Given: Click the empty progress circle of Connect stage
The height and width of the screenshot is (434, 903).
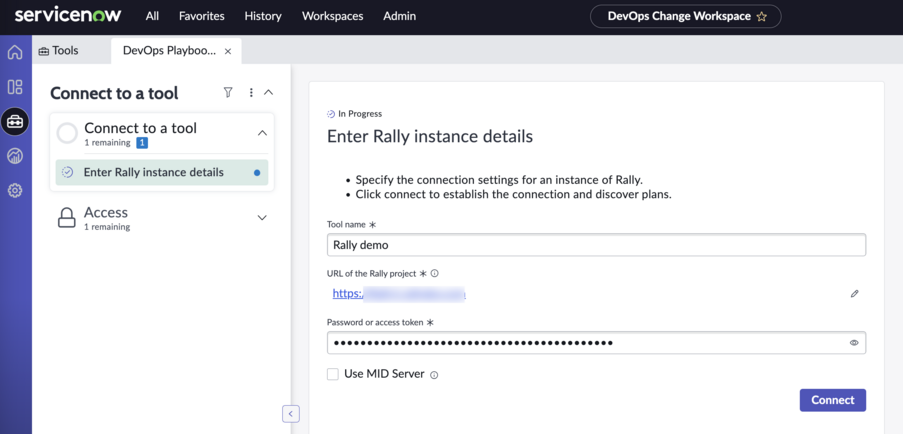Looking at the screenshot, I should pos(67,133).
